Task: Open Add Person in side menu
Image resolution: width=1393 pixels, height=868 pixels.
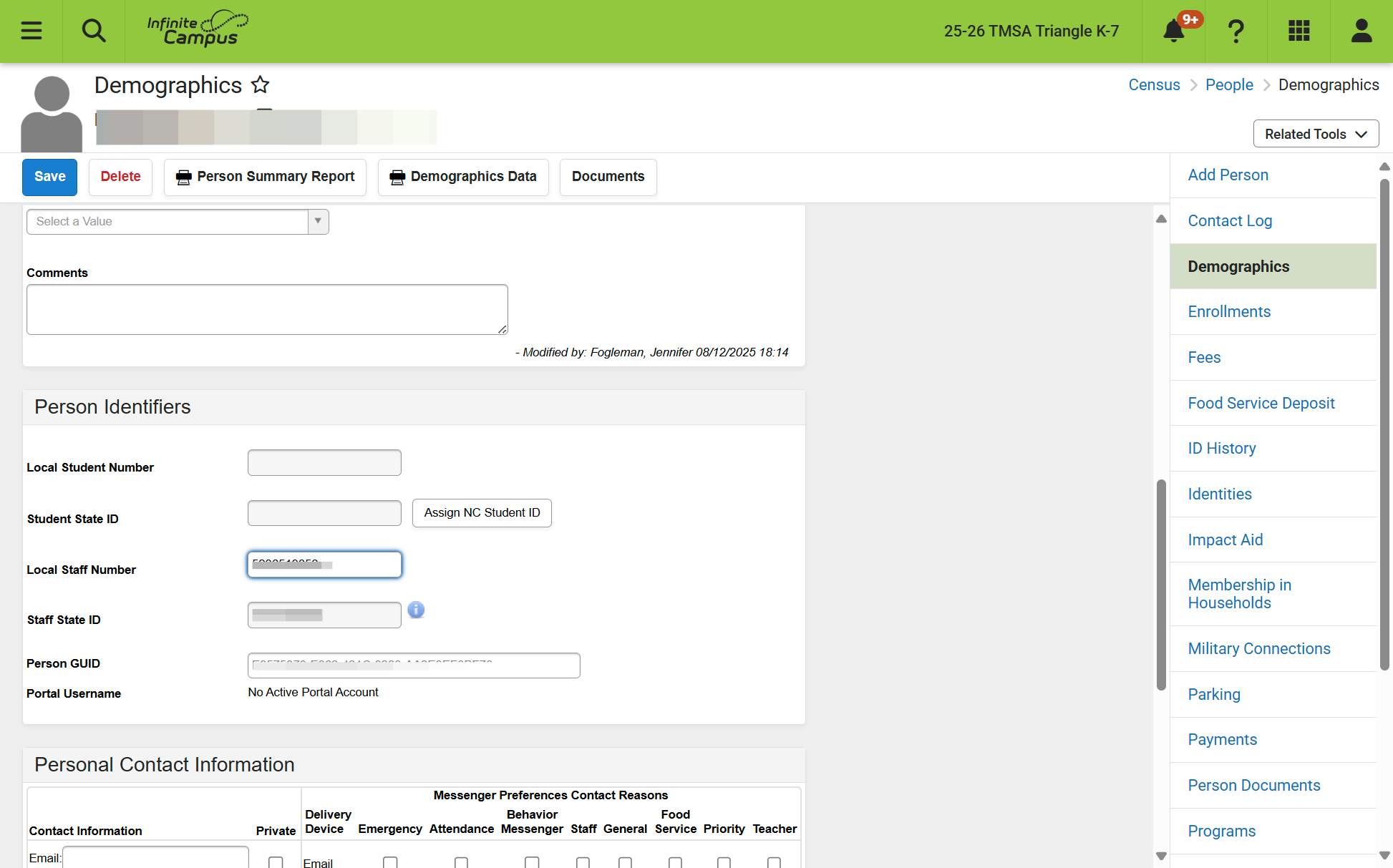Action: 1228,175
